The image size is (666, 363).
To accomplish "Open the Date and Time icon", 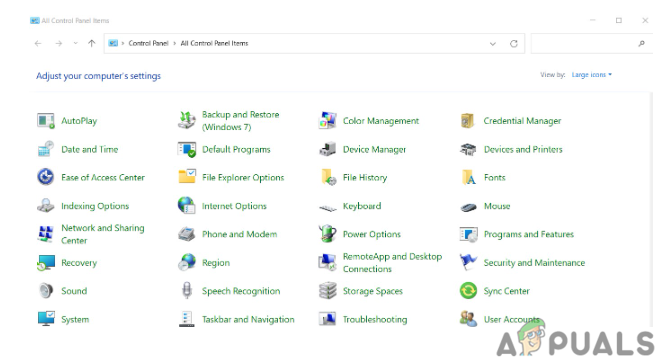I will 45,149.
